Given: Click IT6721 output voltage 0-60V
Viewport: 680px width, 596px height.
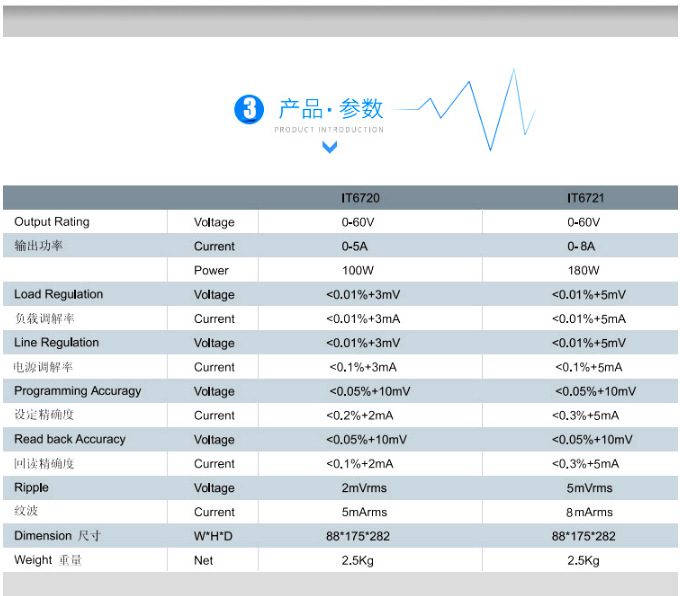Looking at the screenshot, I should tap(584, 222).
